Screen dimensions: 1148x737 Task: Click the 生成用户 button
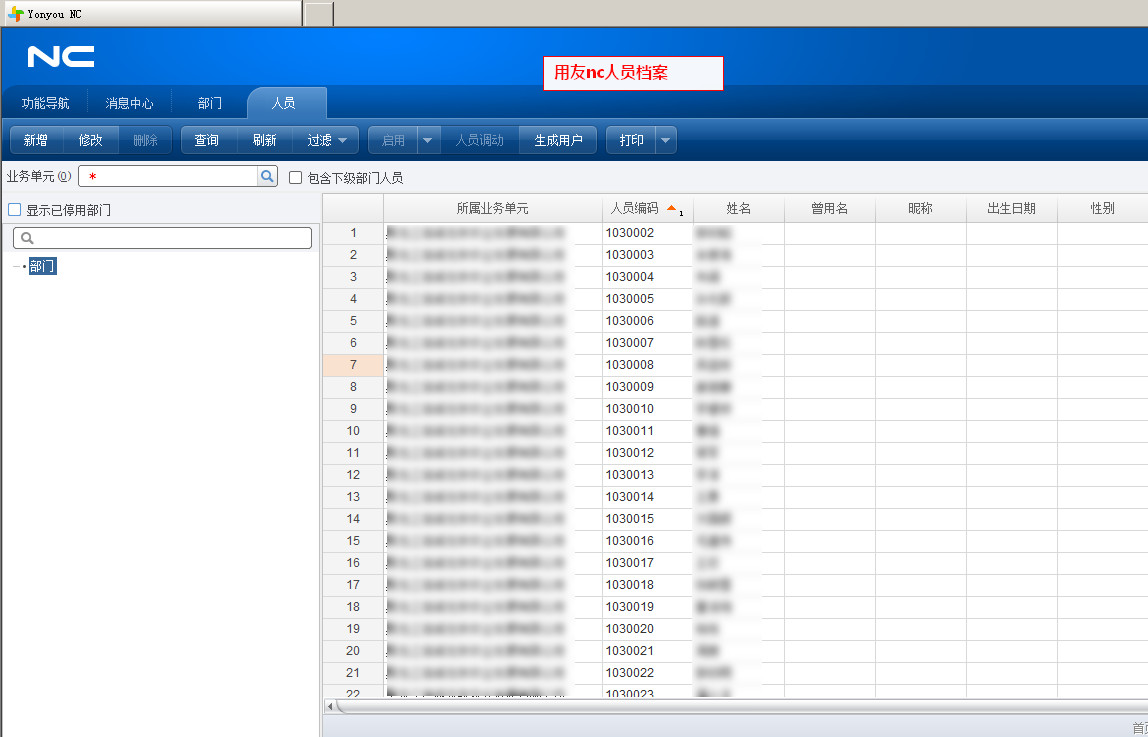tap(557, 140)
